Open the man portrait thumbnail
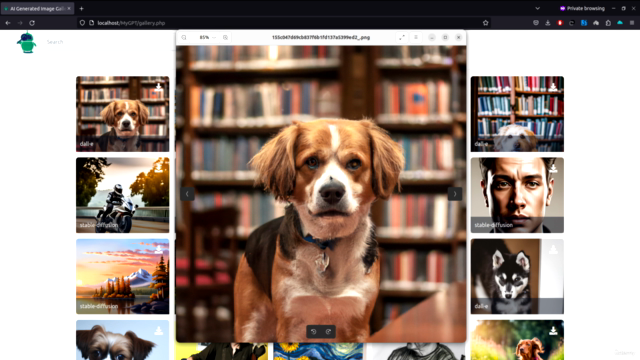The image size is (640, 360). pyautogui.click(x=517, y=195)
